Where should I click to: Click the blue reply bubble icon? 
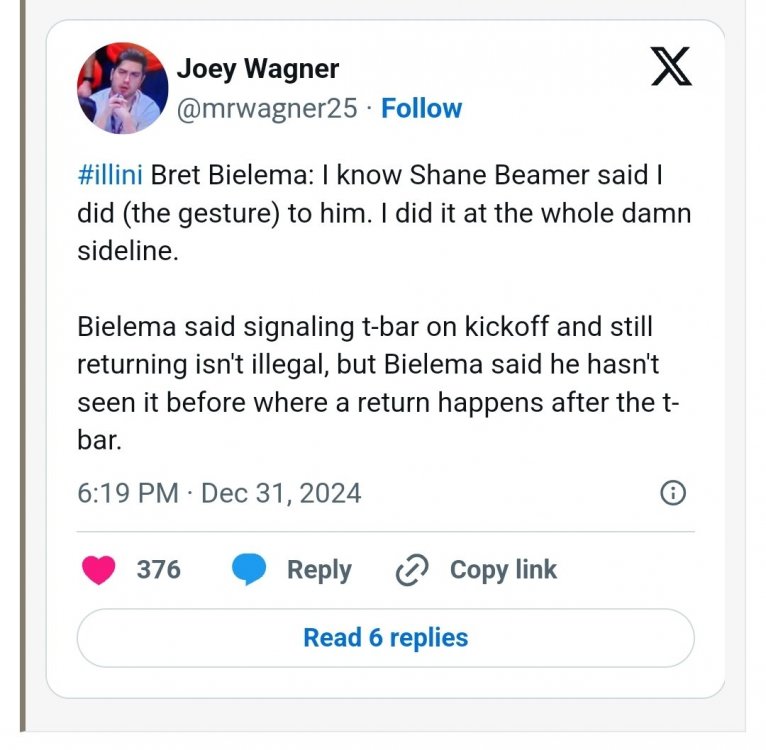[x=249, y=569]
